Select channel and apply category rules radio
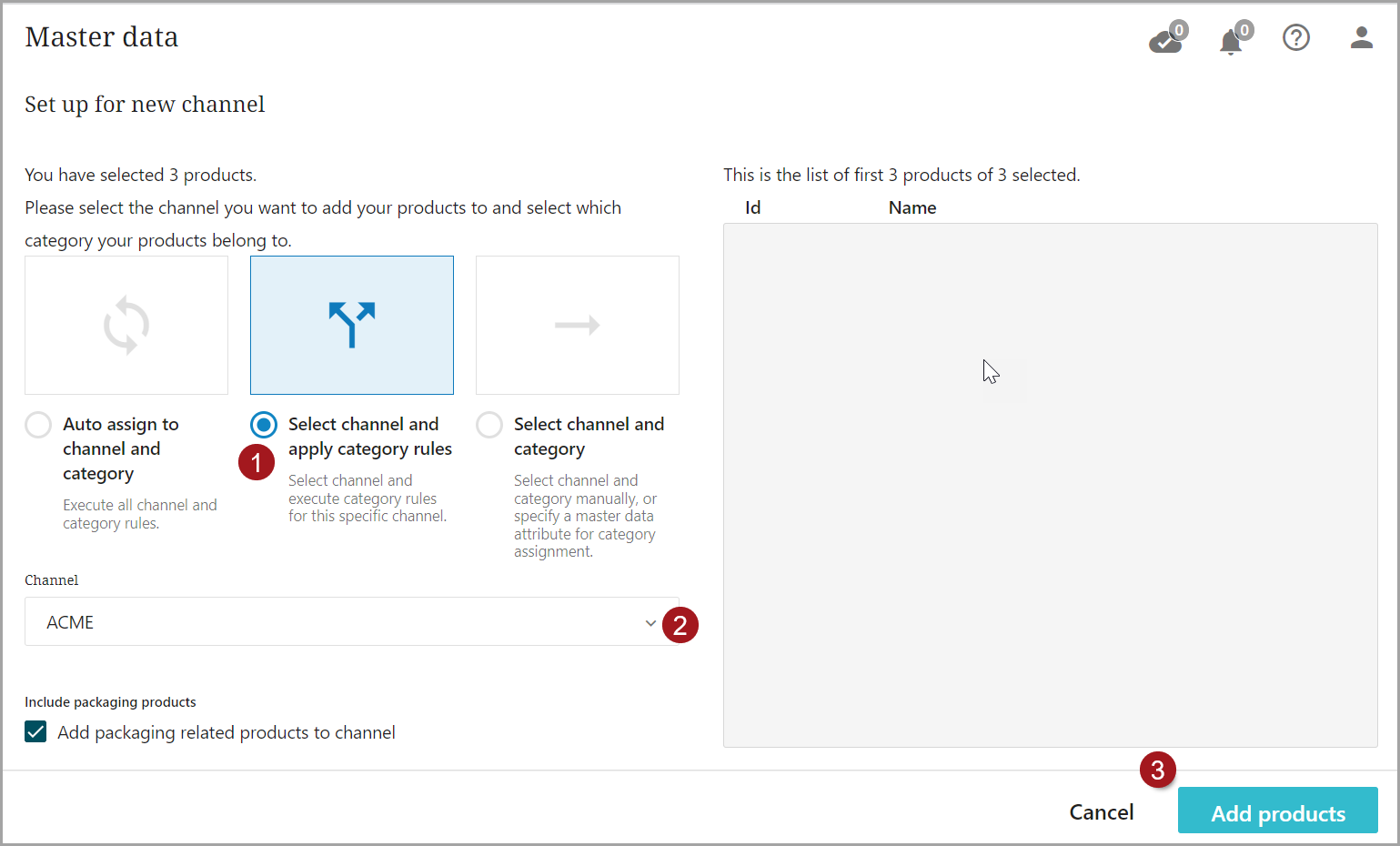The height and width of the screenshot is (846, 1400). point(264,425)
